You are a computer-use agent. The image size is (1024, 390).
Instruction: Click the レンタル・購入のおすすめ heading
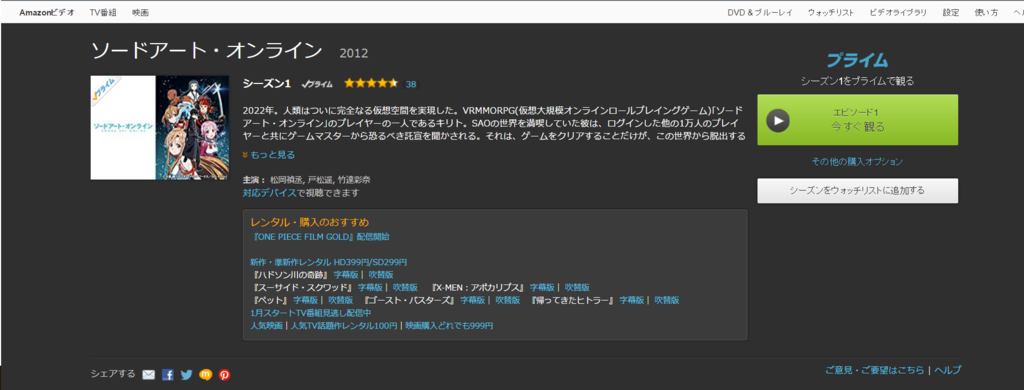pos(310,223)
